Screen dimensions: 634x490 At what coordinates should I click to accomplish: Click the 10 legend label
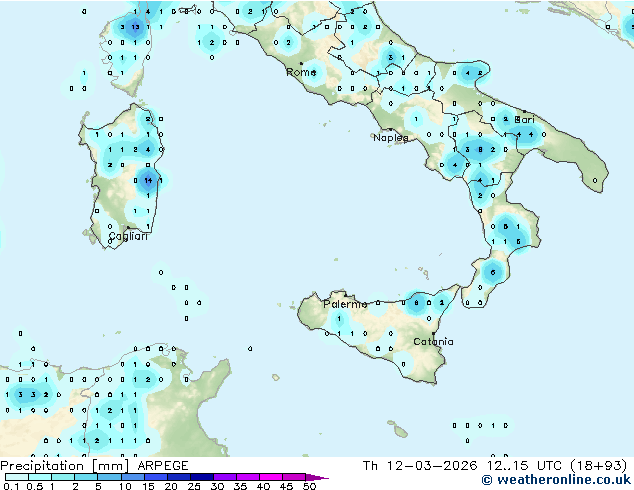pos(125,486)
